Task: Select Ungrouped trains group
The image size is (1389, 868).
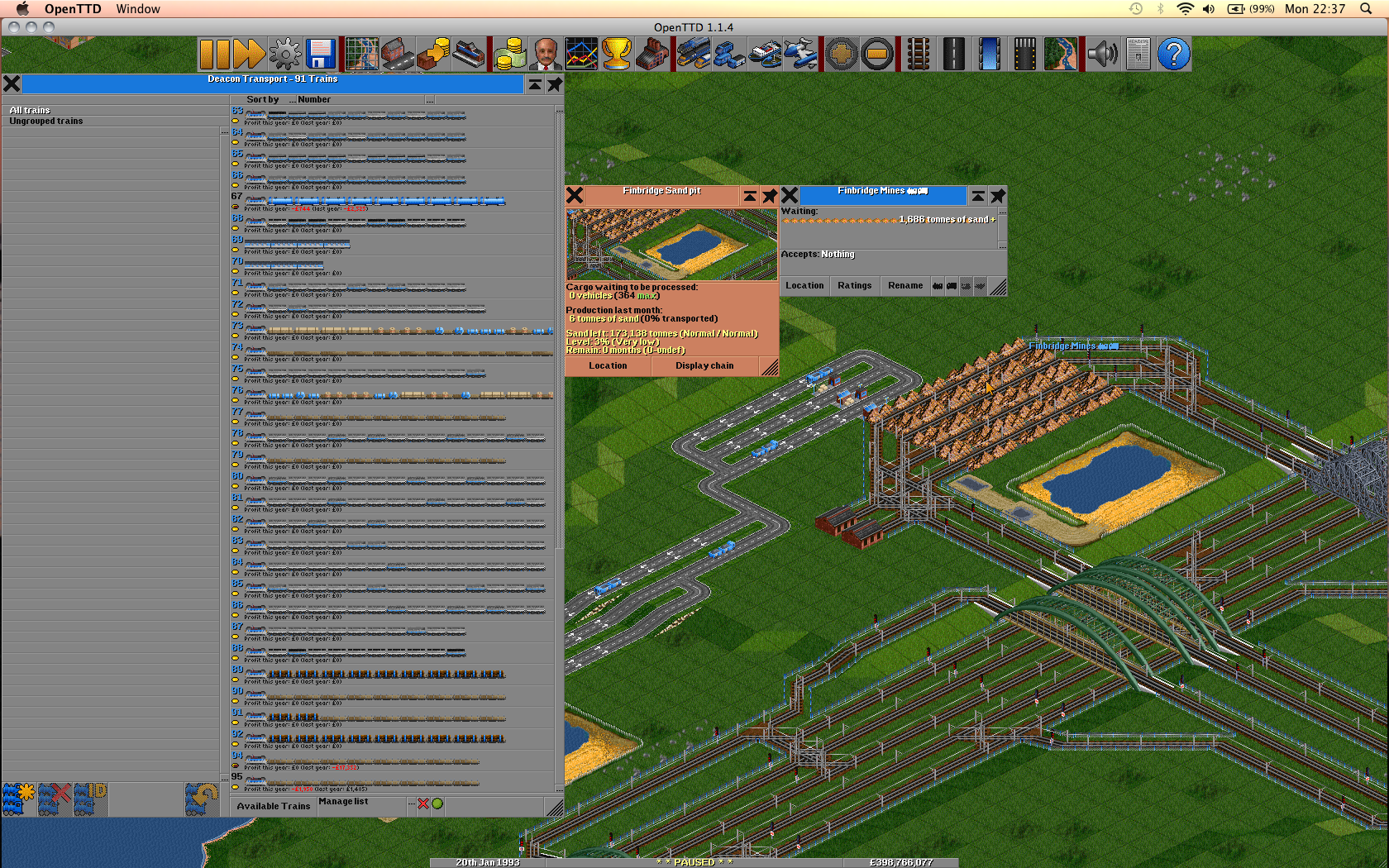Action: click(x=114, y=122)
